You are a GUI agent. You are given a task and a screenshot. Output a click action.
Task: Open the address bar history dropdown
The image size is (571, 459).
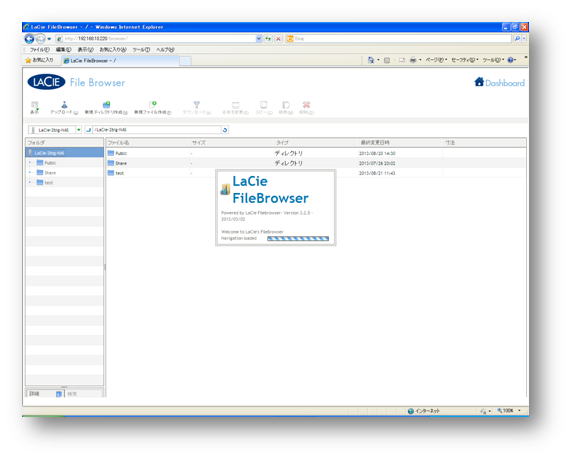tap(259, 38)
